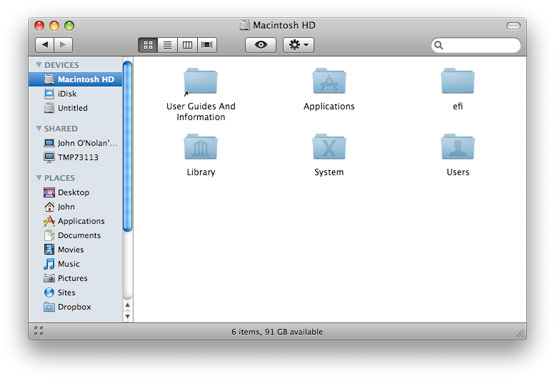Open iDisk in the sidebar

click(75, 93)
